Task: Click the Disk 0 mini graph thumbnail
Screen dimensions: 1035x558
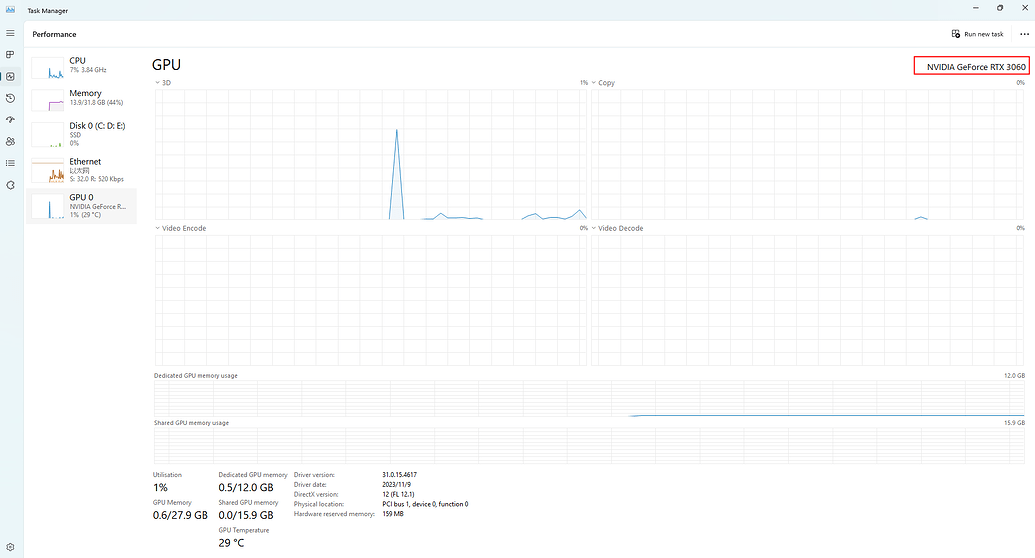Action: [48, 135]
